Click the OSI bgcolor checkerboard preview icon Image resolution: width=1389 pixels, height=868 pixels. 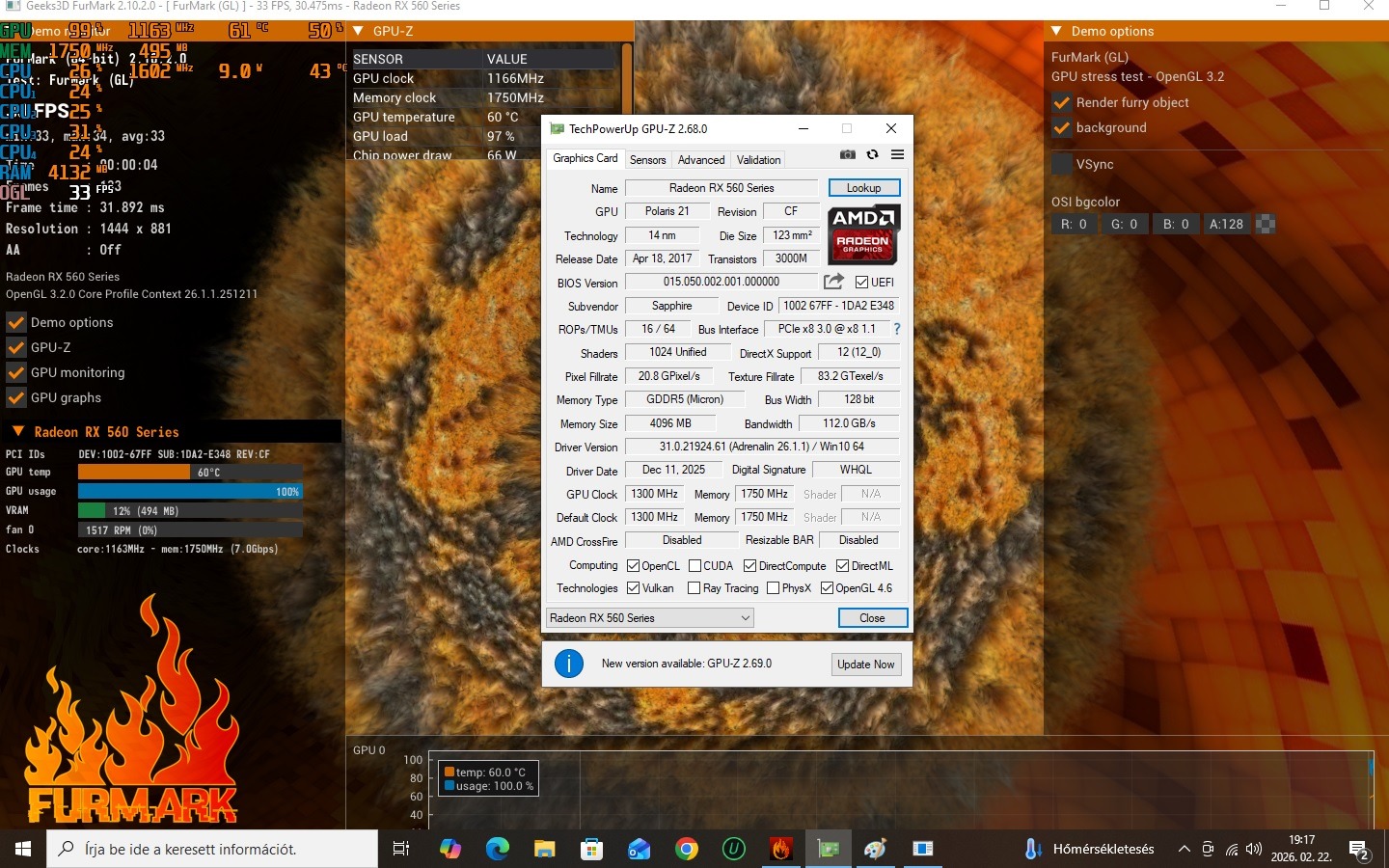(x=1266, y=224)
